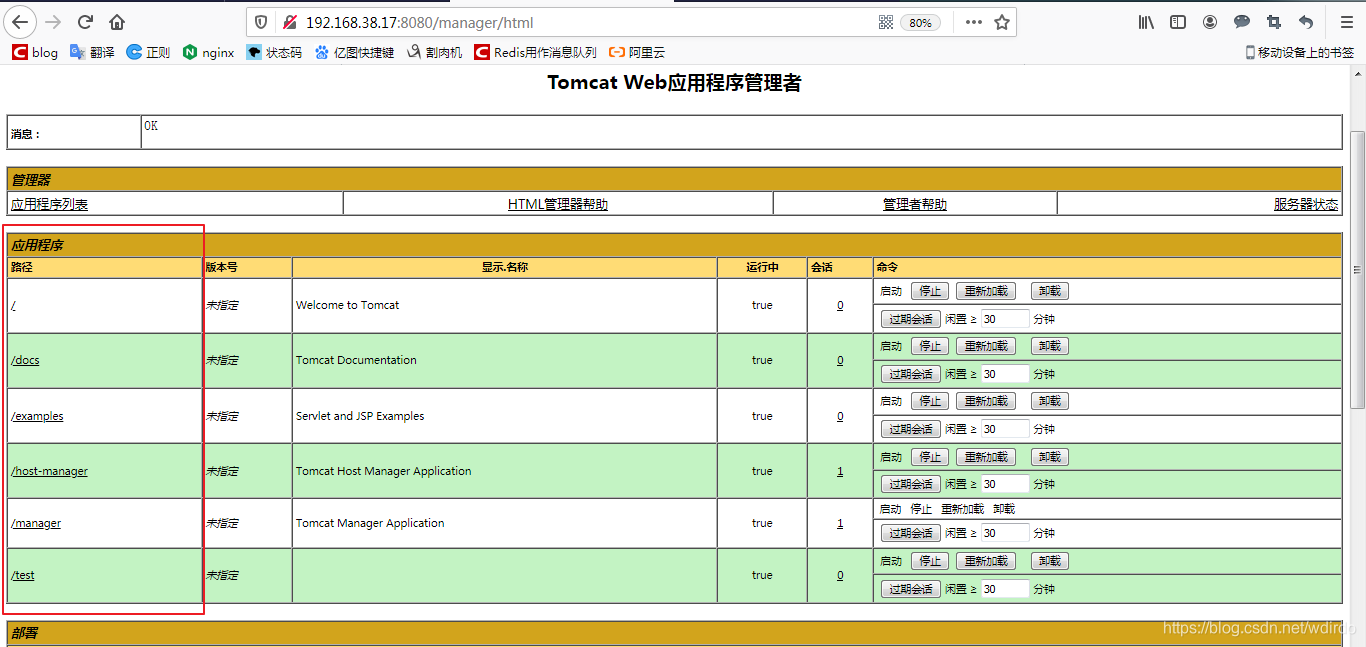This screenshot has width=1366, height=647.
Task: Click the idle minutes field for /examples
Action: [1005, 429]
